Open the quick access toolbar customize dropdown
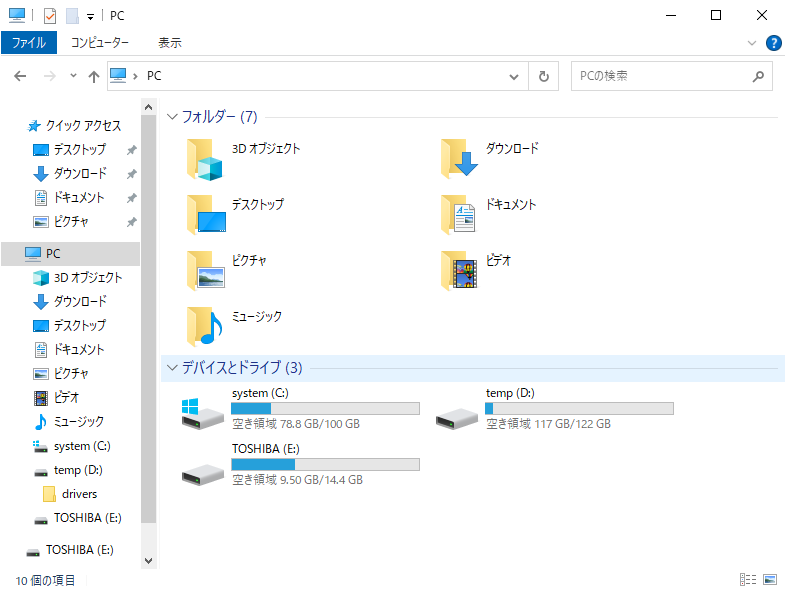786x593 pixels. coord(90,17)
